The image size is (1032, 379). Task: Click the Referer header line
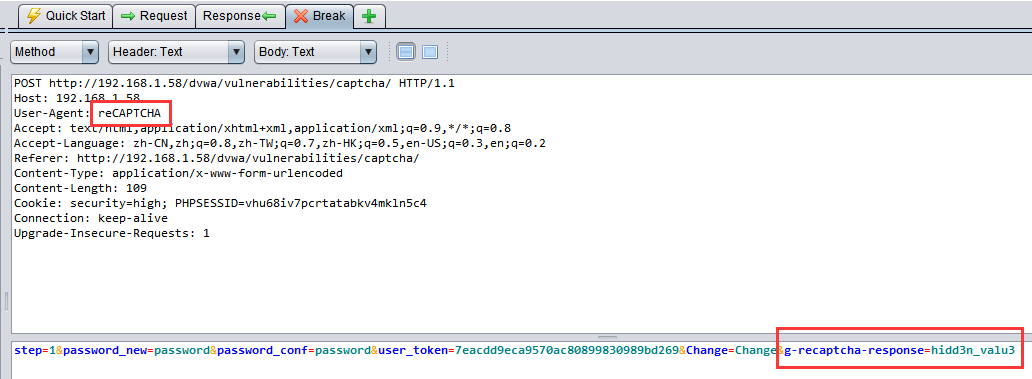click(x=217, y=159)
